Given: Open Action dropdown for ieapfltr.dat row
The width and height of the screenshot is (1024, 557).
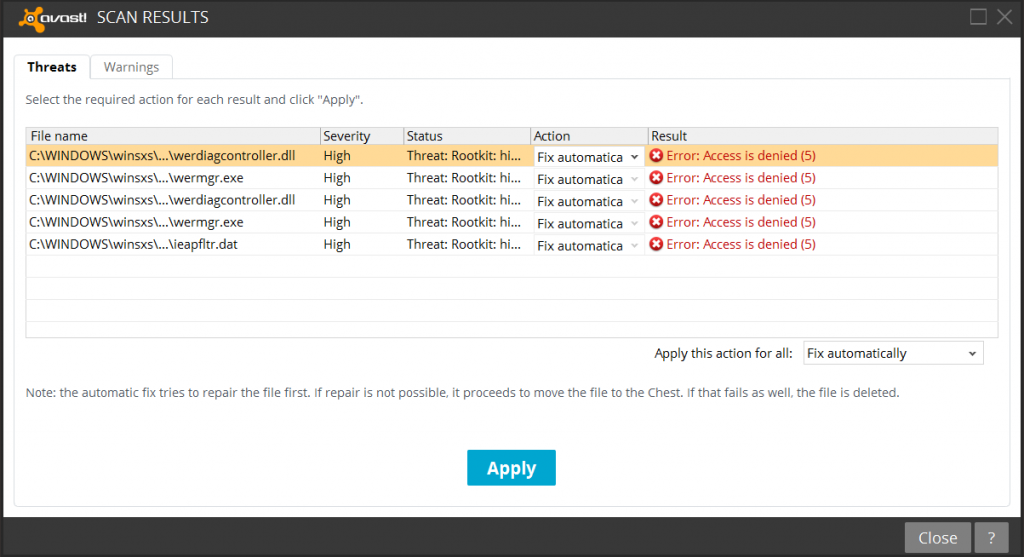Looking at the screenshot, I should click(x=588, y=246).
